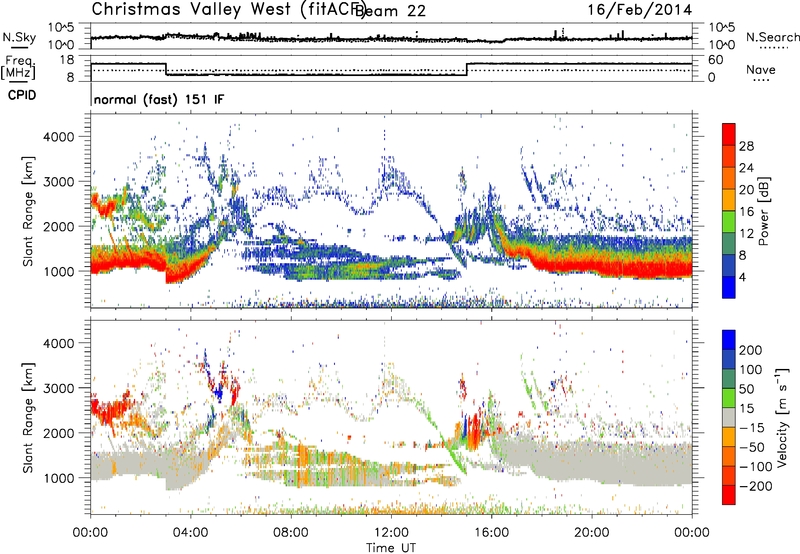Click the 'Time UT' axis title
Screen dimensions: 800x554
click(x=391, y=548)
